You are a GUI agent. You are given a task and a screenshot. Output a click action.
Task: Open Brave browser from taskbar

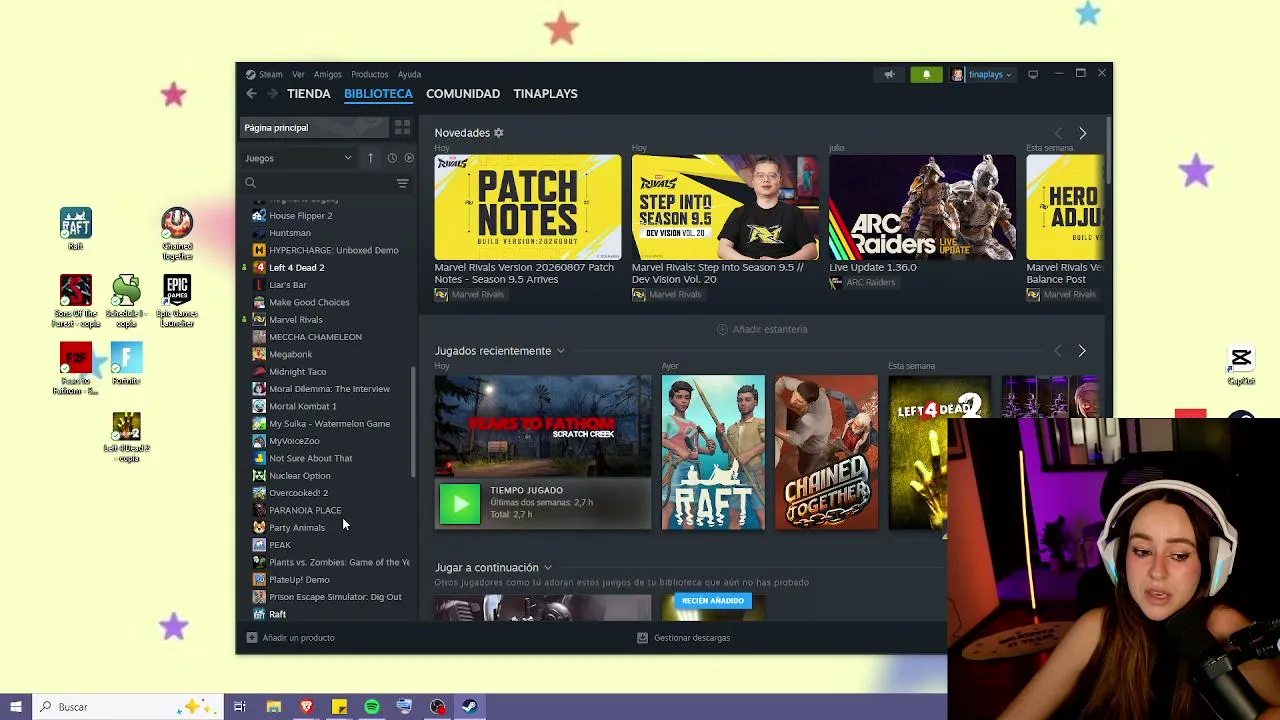pos(306,707)
